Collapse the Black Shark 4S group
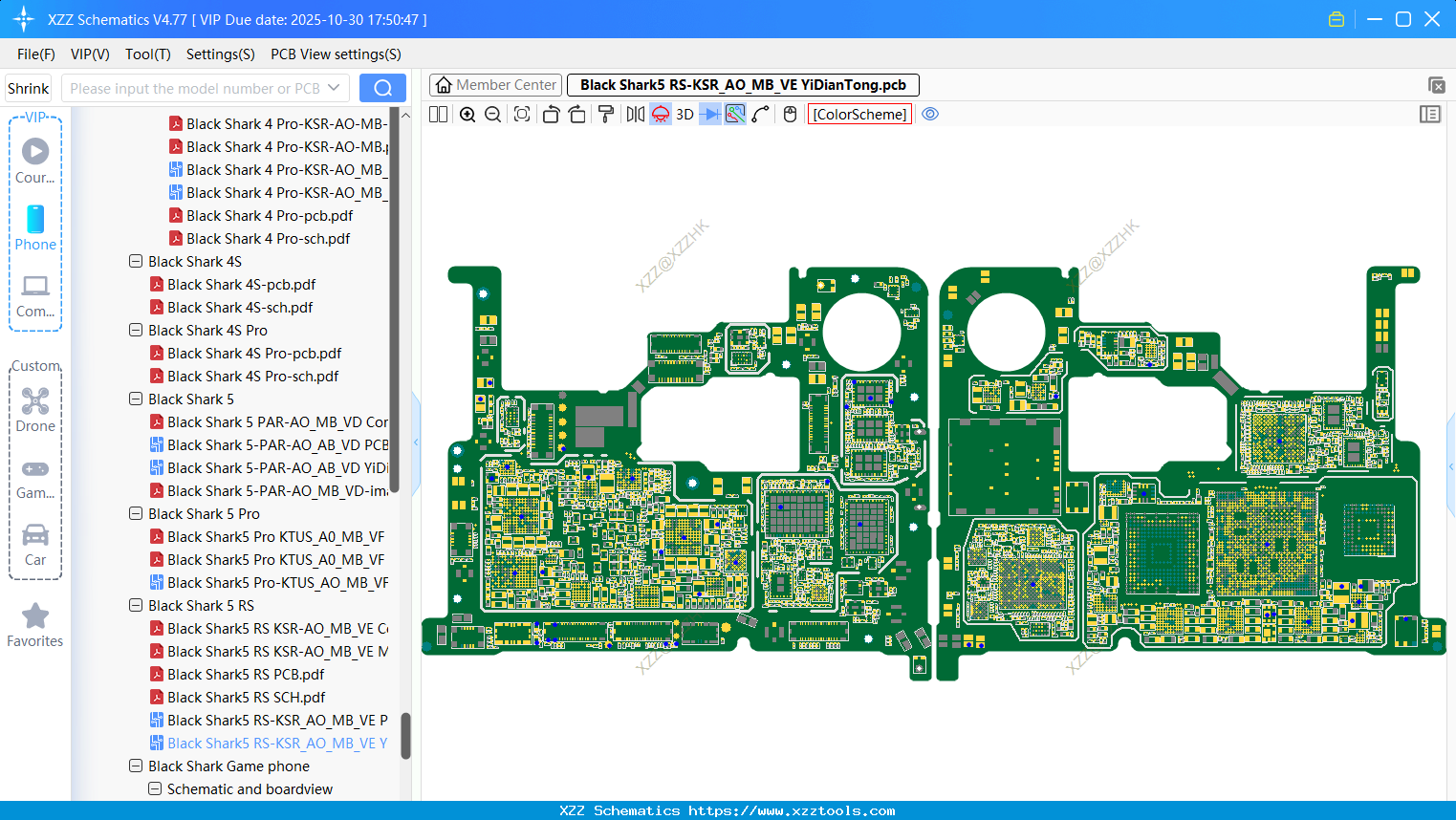Screen dimensions: 1456x820 pos(136,261)
